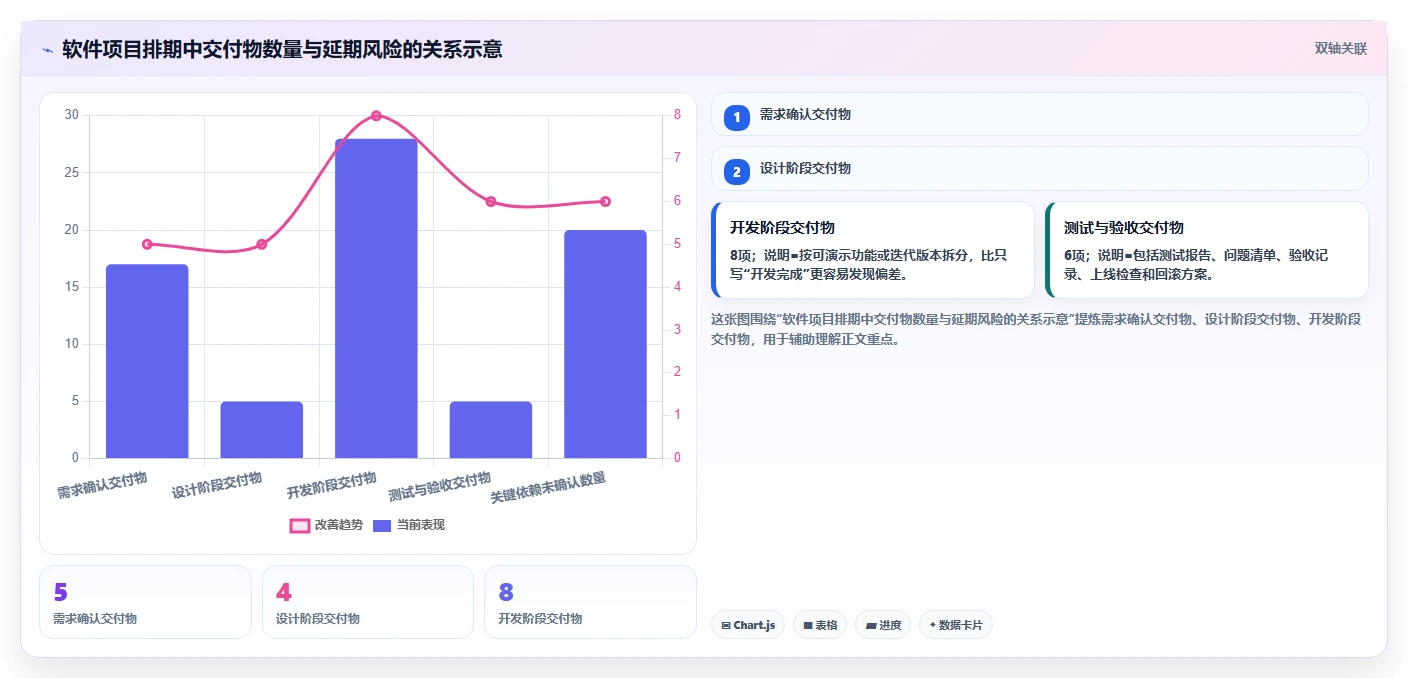
Task: Click the x-axis label 开发阶段交付物
Action: click(x=332, y=486)
